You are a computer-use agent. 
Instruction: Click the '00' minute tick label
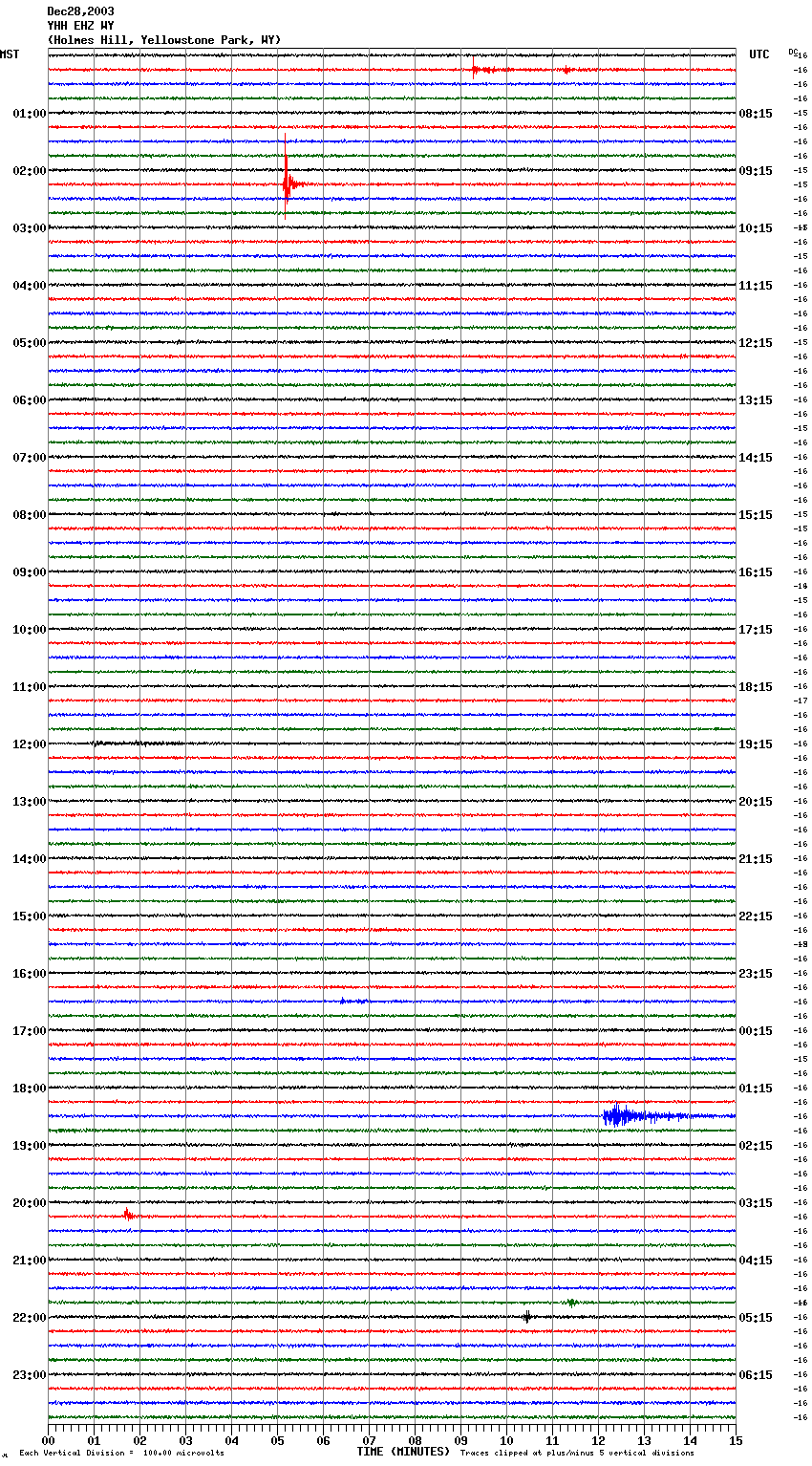[x=48, y=1440]
